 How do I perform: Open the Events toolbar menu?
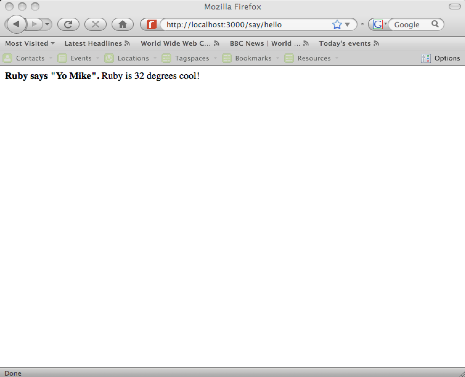tap(81, 58)
